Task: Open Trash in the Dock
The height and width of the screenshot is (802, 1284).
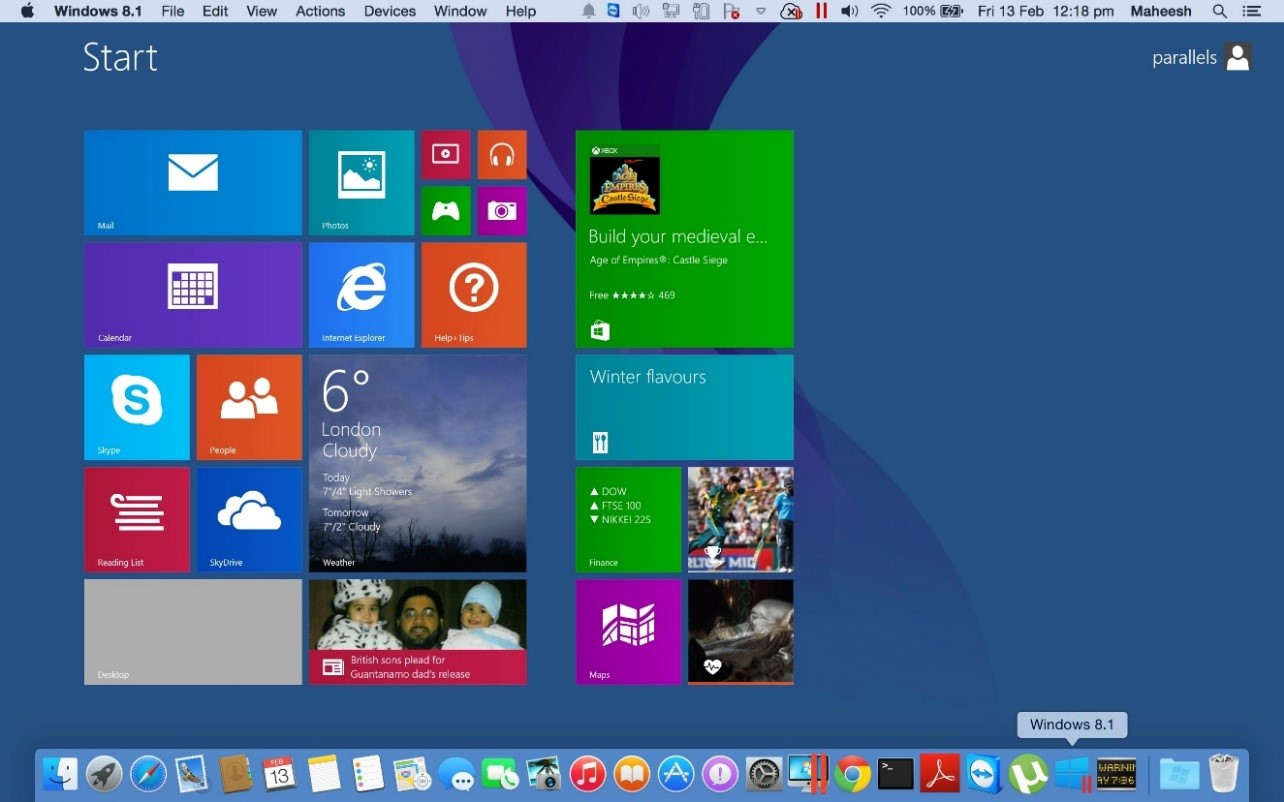Action: point(1223,773)
